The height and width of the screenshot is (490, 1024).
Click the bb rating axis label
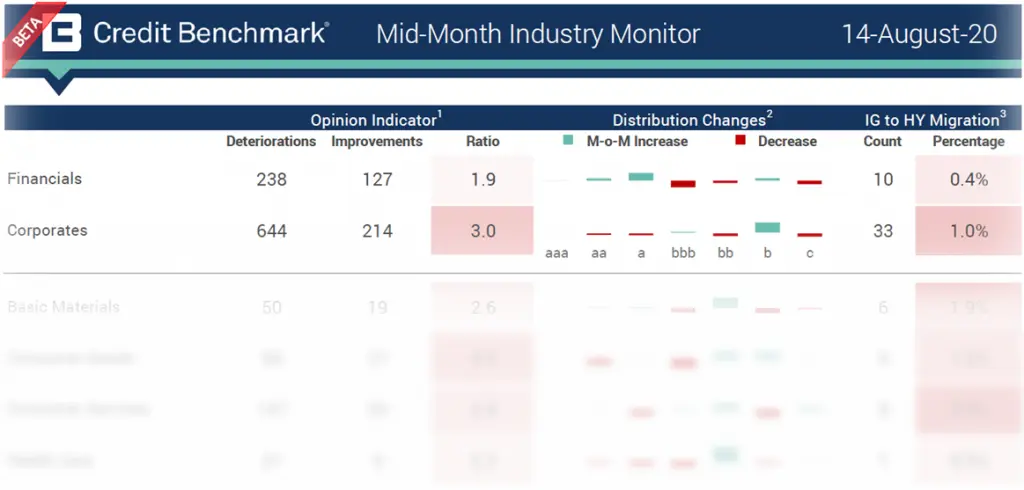pyautogui.click(x=726, y=253)
